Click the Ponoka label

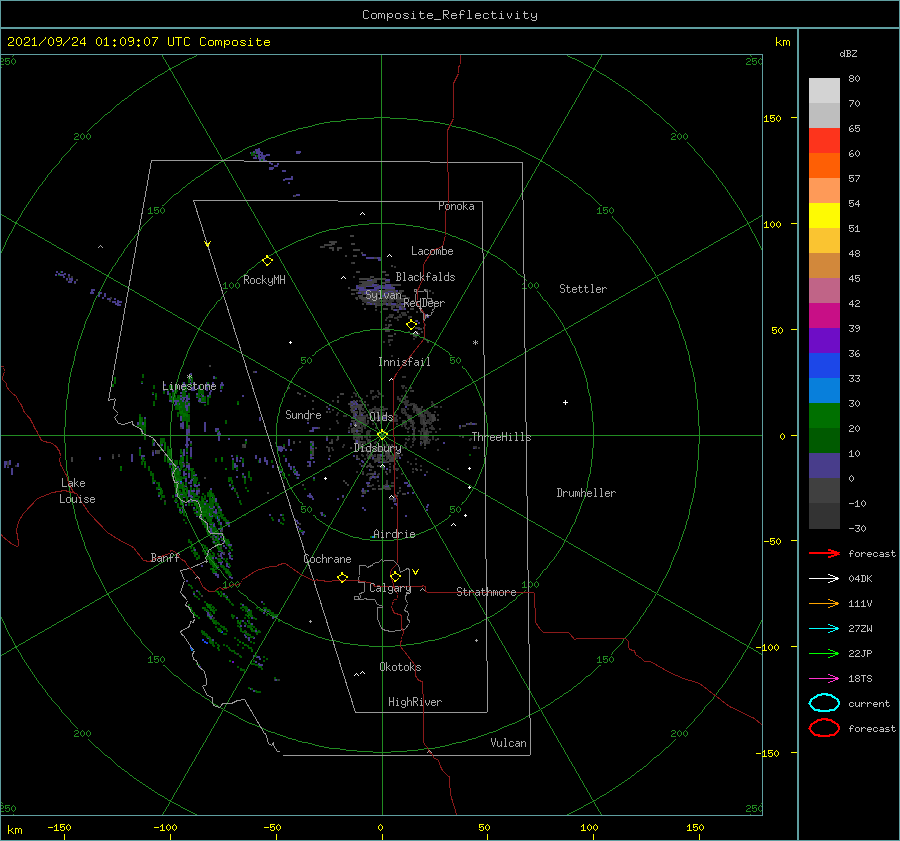[456, 206]
